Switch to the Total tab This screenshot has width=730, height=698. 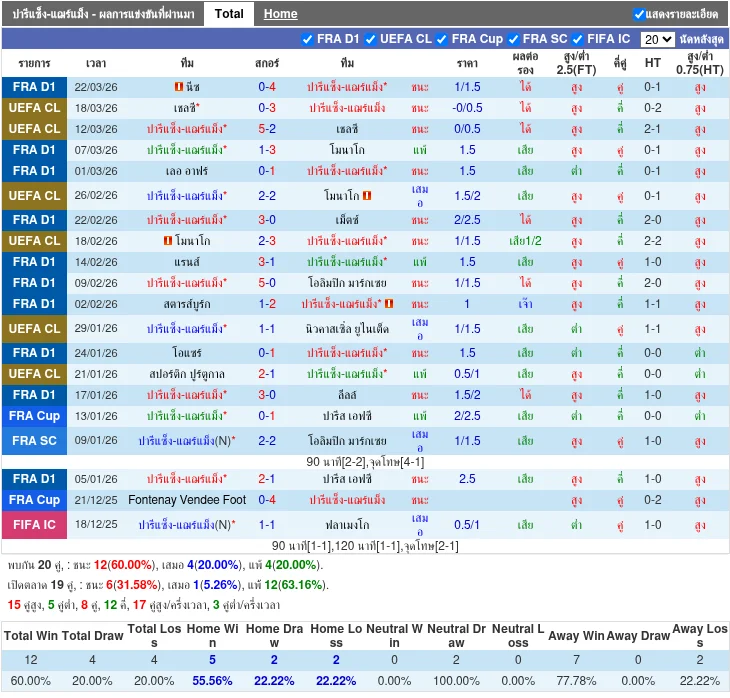pos(229,14)
